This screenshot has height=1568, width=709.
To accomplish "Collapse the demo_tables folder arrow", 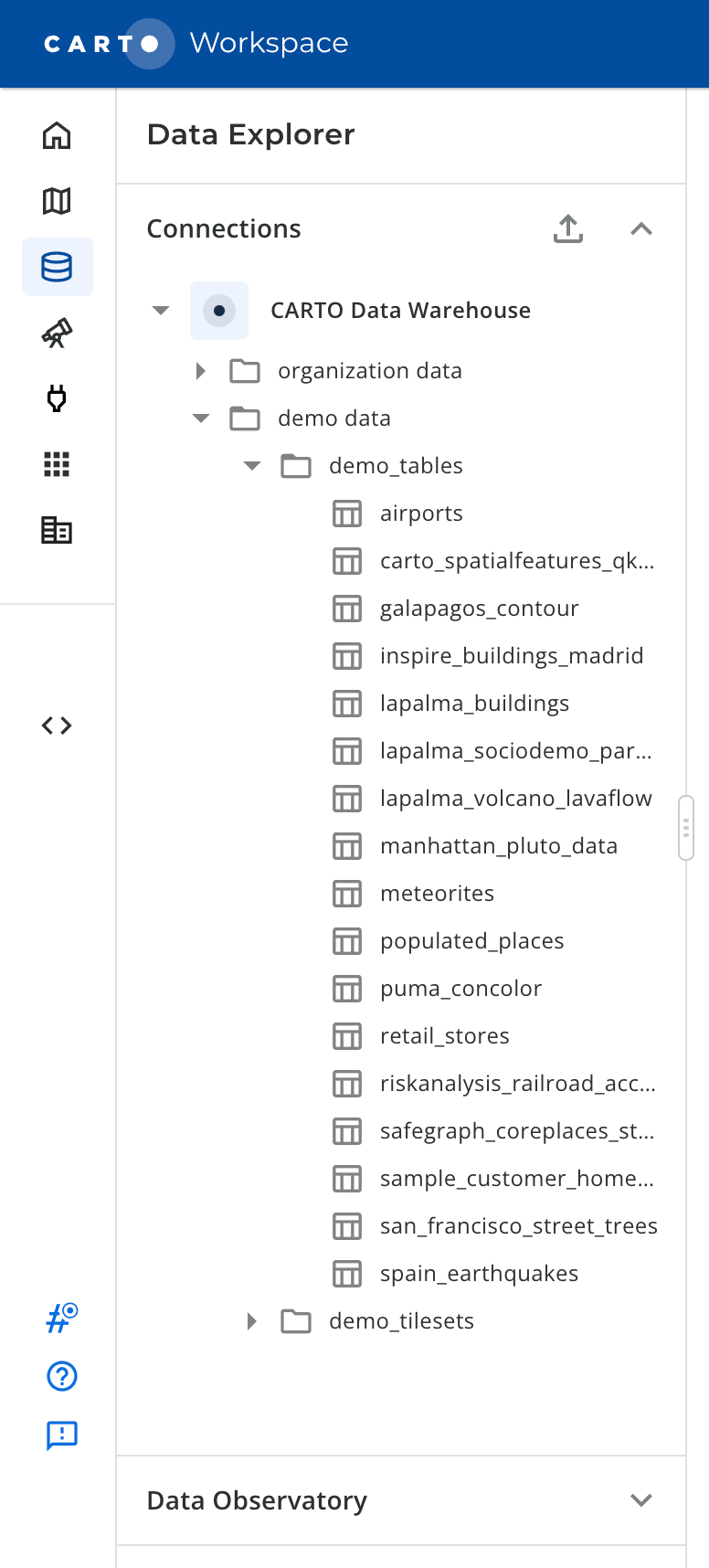I will point(252,466).
